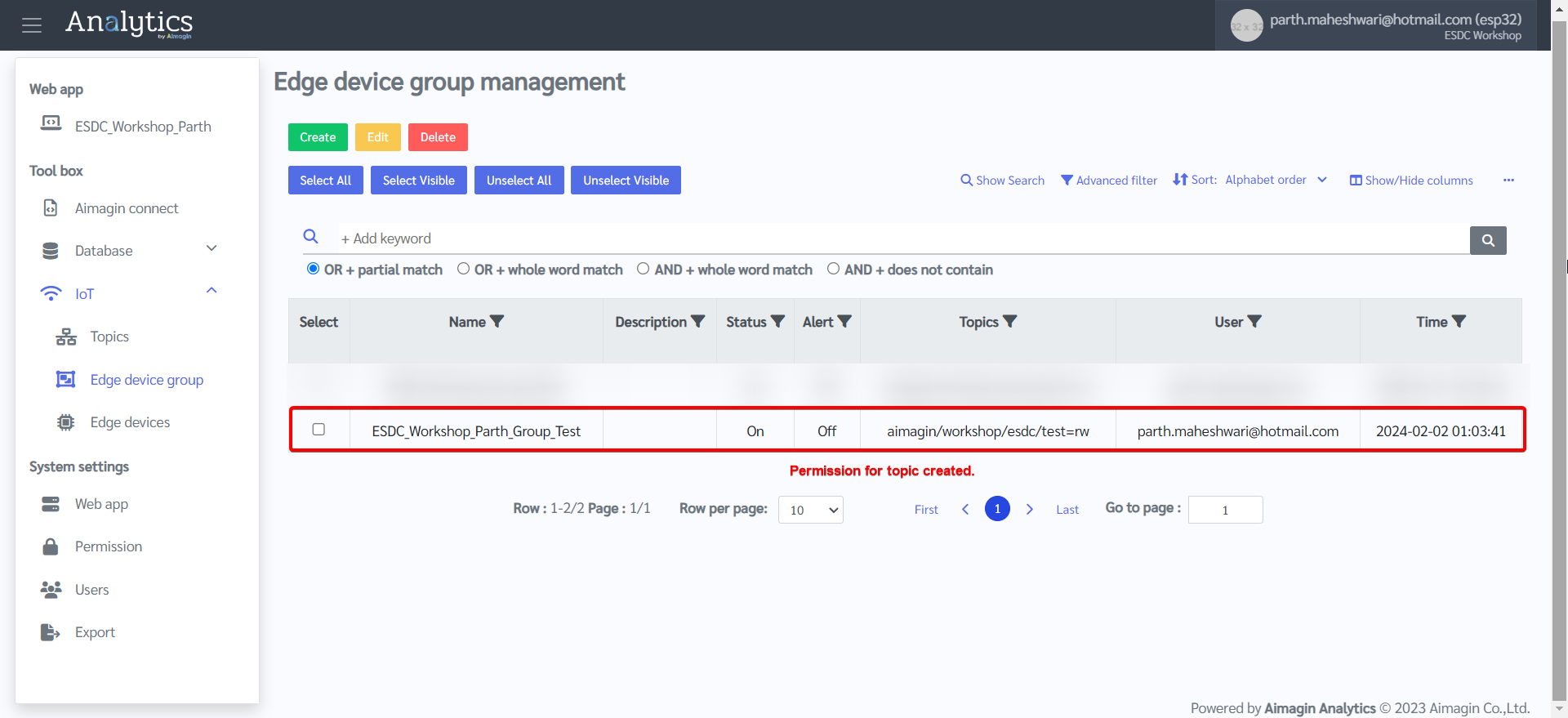The image size is (1568, 718).
Task: Filter the Name column with funnel icon
Action: coord(497,322)
